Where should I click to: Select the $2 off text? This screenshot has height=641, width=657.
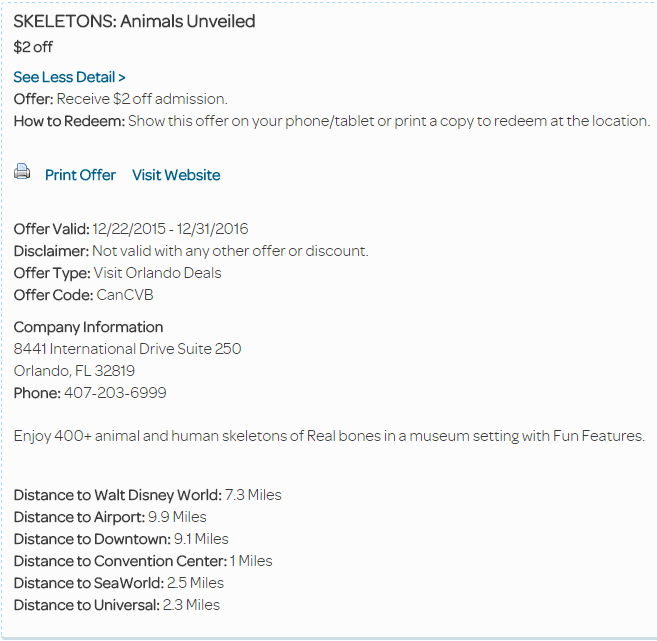[33, 47]
